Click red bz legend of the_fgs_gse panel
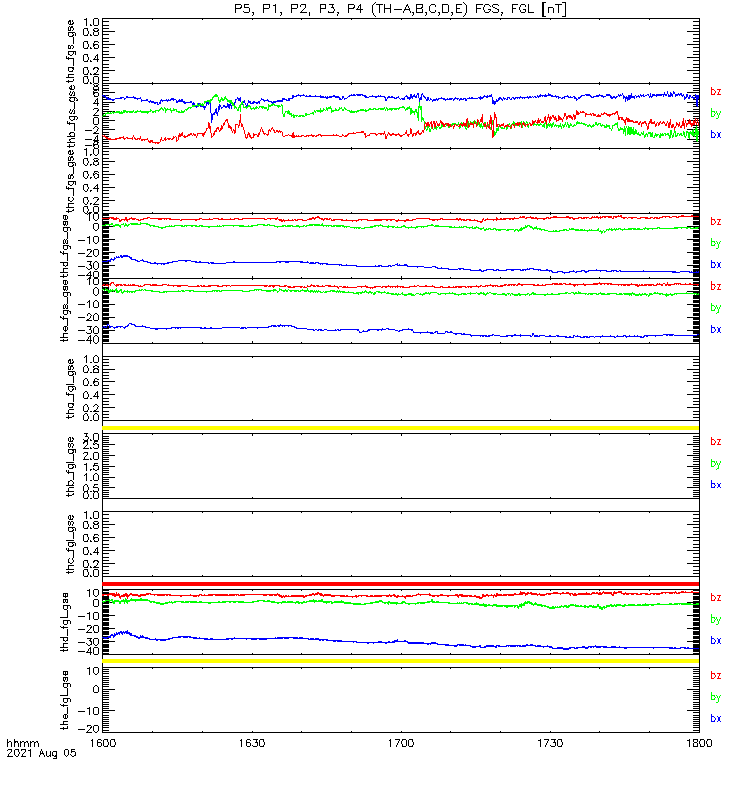The height and width of the screenshot is (800, 750). pos(716,286)
